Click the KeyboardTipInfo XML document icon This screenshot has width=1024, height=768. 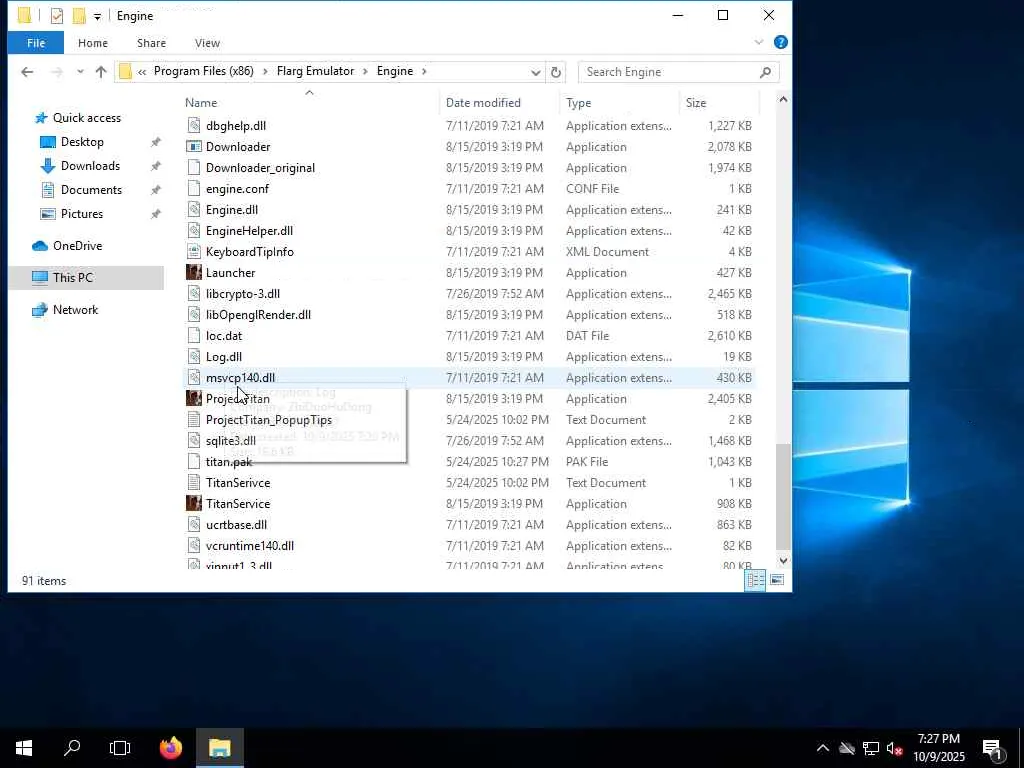coord(193,251)
